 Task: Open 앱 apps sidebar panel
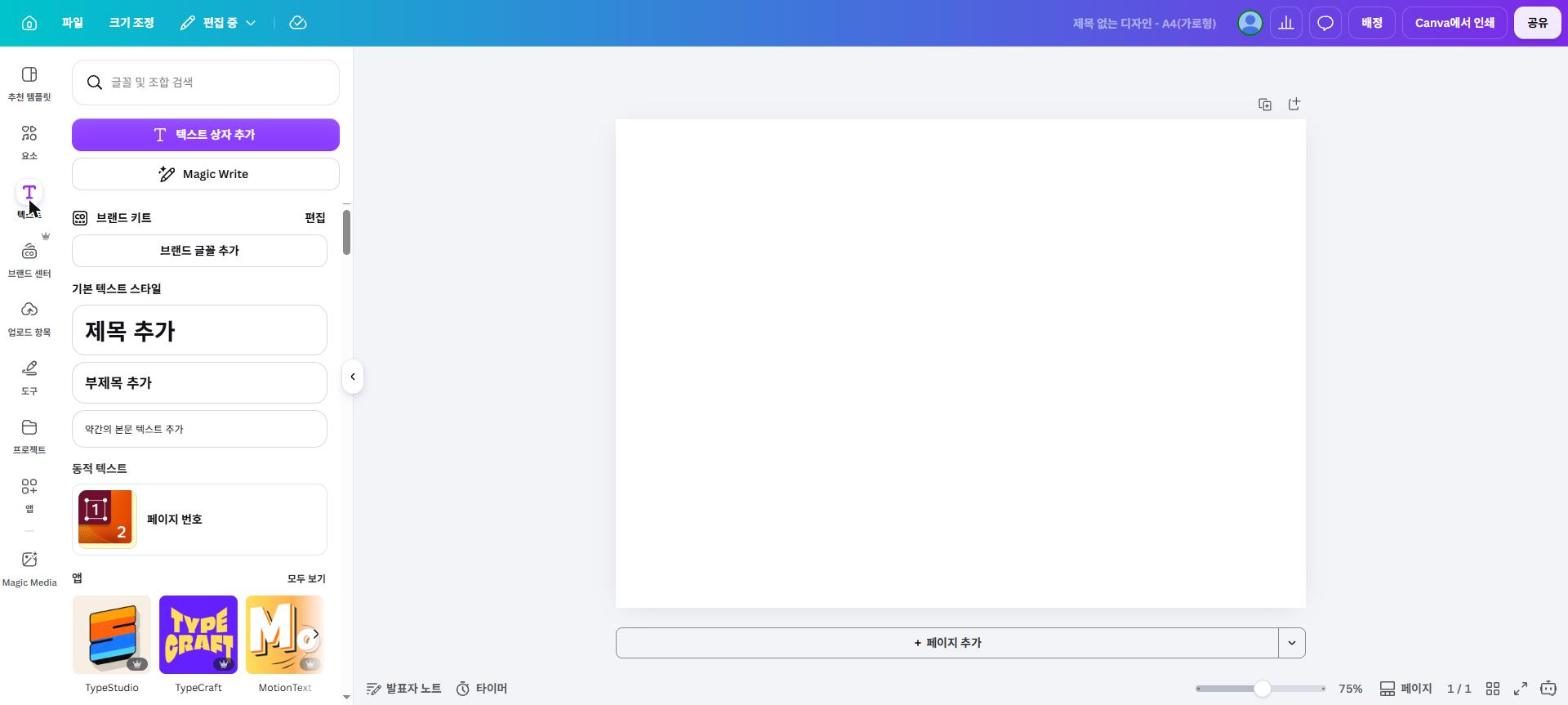pos(29,495)
